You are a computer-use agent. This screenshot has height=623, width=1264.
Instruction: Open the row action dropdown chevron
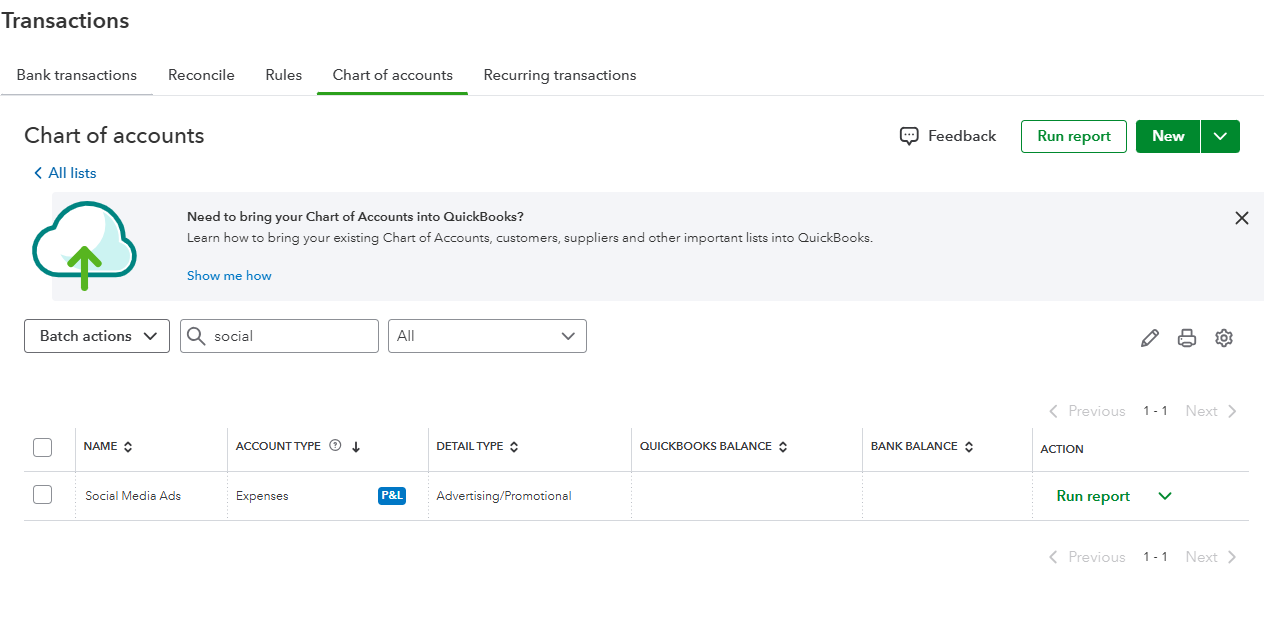[1165, 496]
